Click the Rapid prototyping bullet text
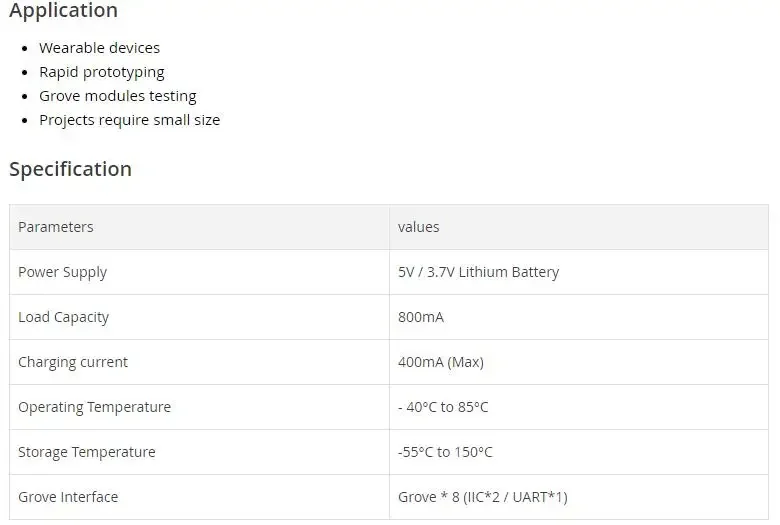This screenshot has height=525, width=780. [101, 72]
